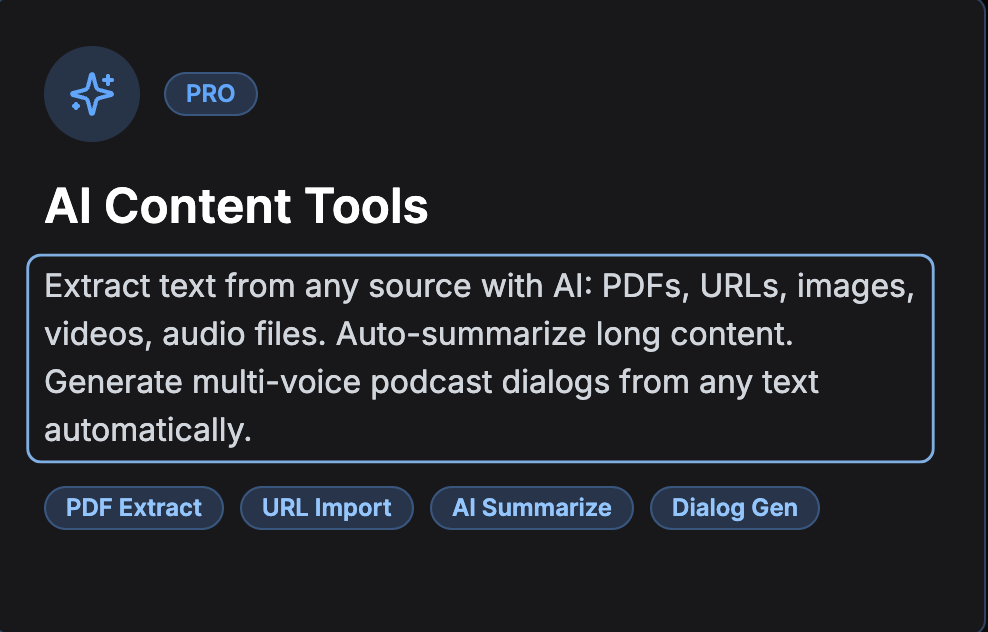Click the circular sparkle logo background
Image resolution: width=988 pixels, height=632 pixels.
pyautogui.click(x=92, y=93)
